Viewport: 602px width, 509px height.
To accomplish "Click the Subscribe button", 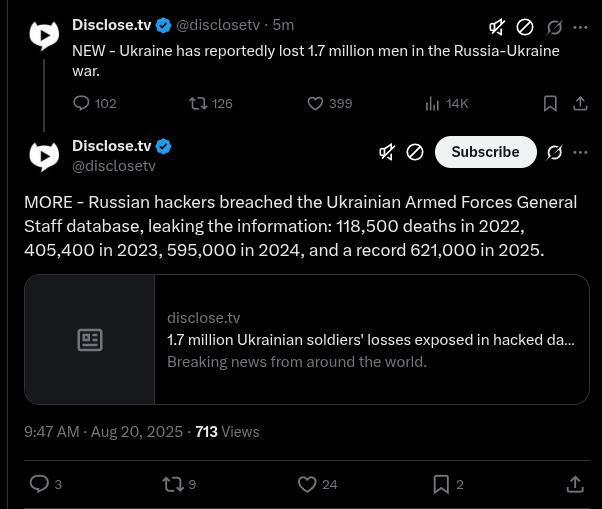I will click(485, 152).
